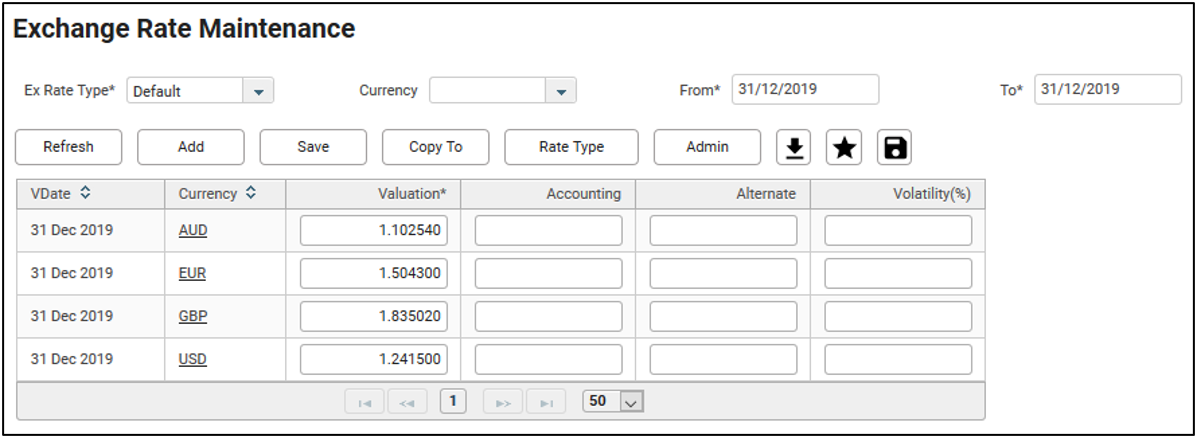Go to next page pagination icon
The image size is (1198, 439).
coord(503,402)
